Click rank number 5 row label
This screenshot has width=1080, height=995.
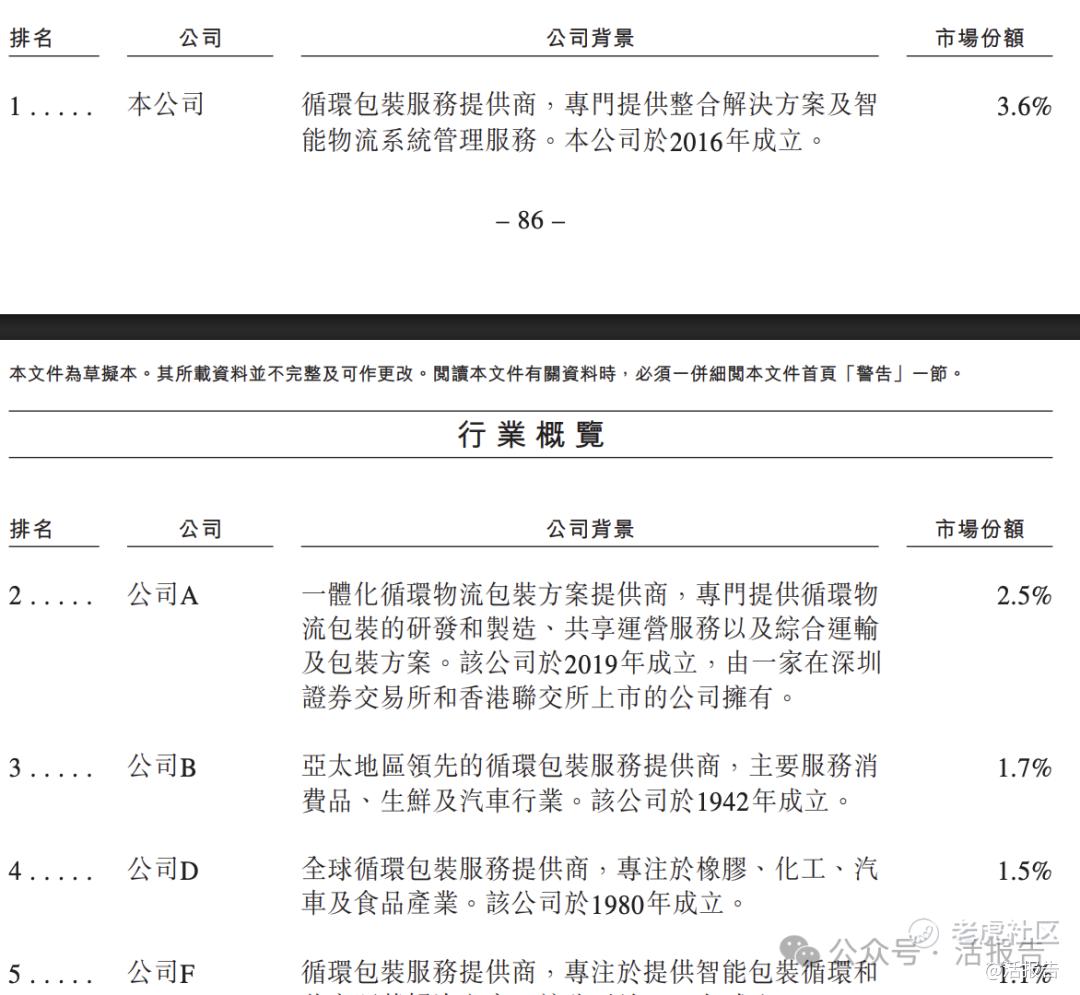click(50, 974)
